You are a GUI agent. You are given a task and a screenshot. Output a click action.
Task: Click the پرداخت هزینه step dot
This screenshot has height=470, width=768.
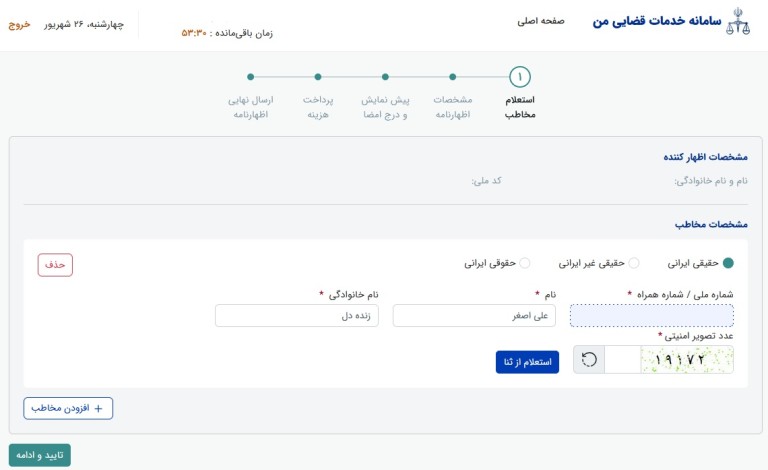pos(317,77)
